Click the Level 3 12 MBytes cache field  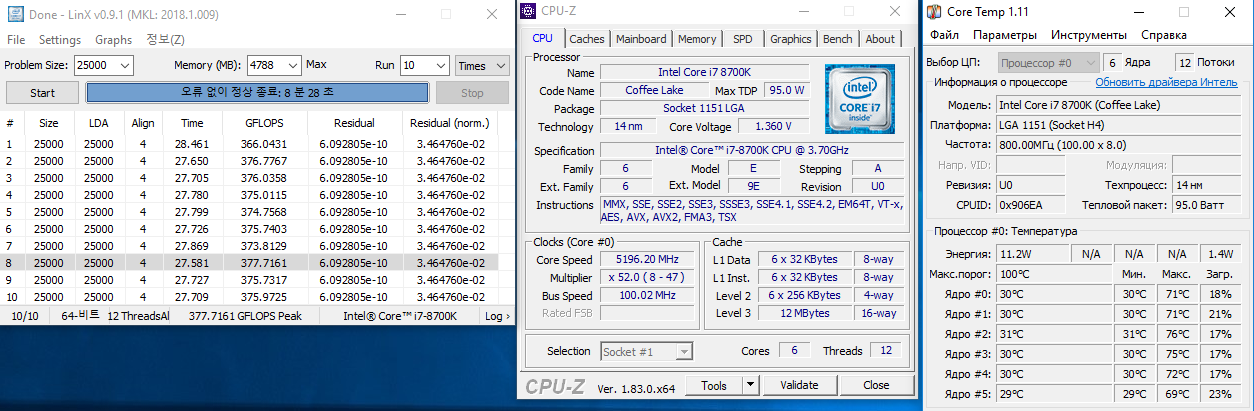(805, 313)
